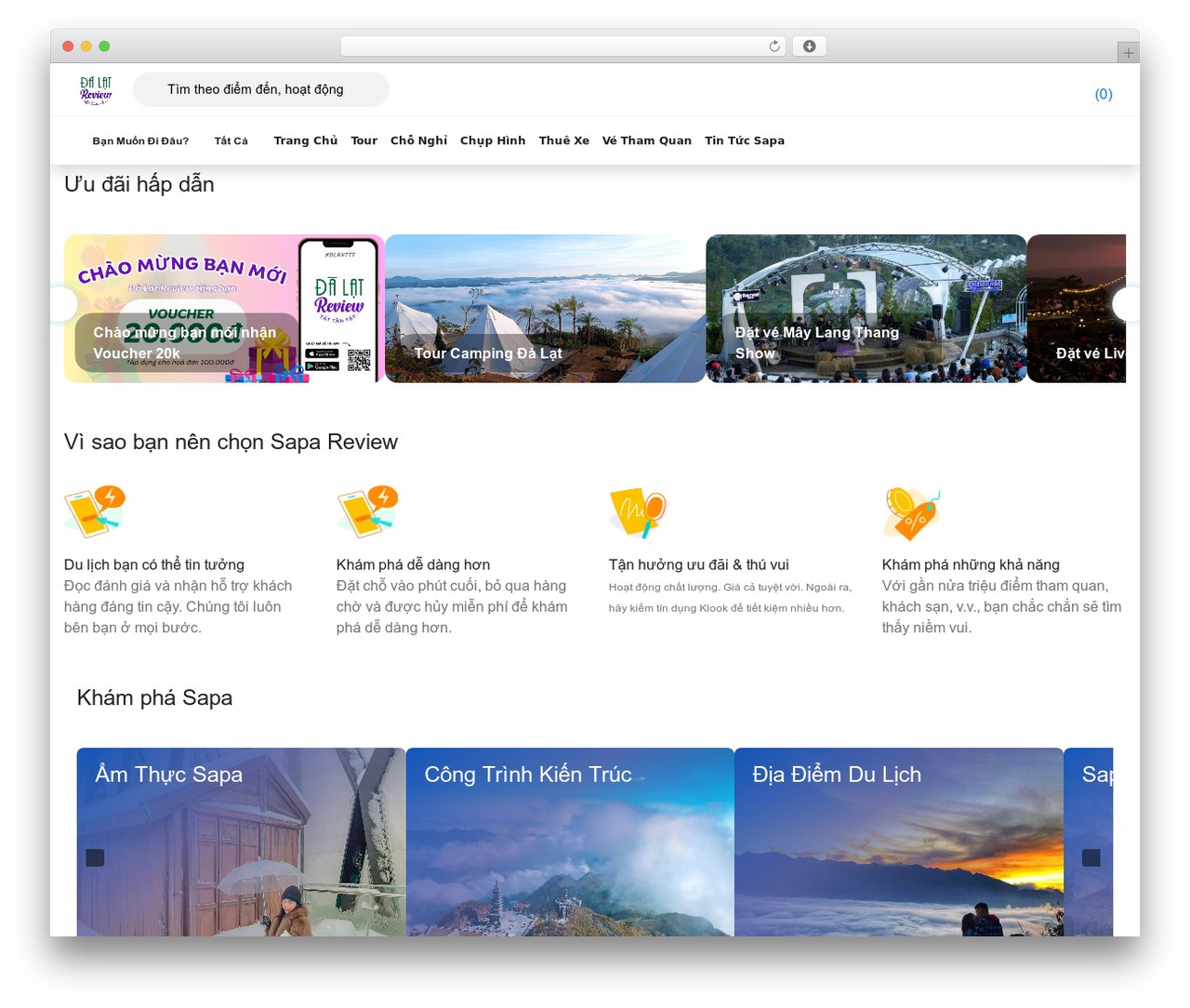Image resolution: width=1190 pixels, height=1008 pixels.
Task: Navigate to Thuê Xe
Action: (x=564, y=140)
